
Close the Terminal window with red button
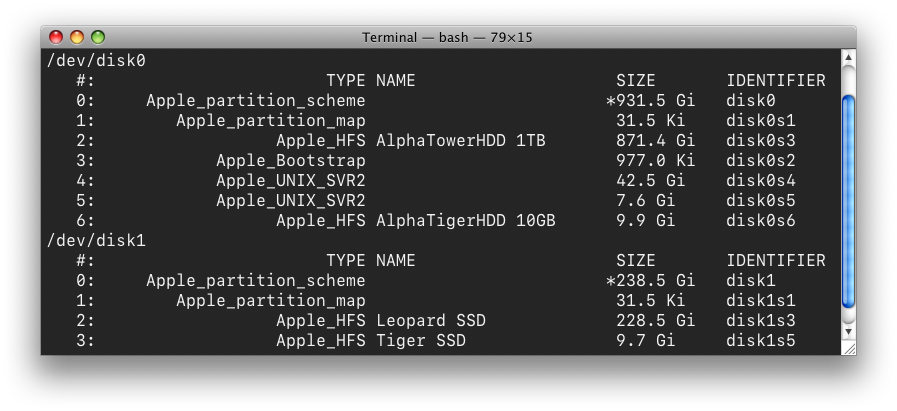tap(55, 37)
